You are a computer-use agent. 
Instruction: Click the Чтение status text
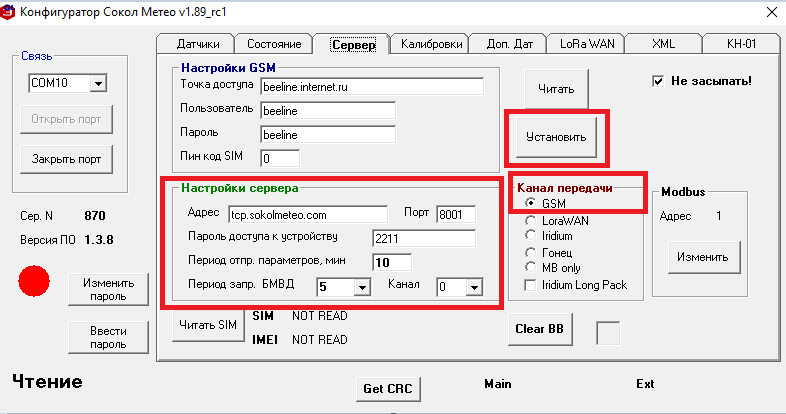pos(47,382)
